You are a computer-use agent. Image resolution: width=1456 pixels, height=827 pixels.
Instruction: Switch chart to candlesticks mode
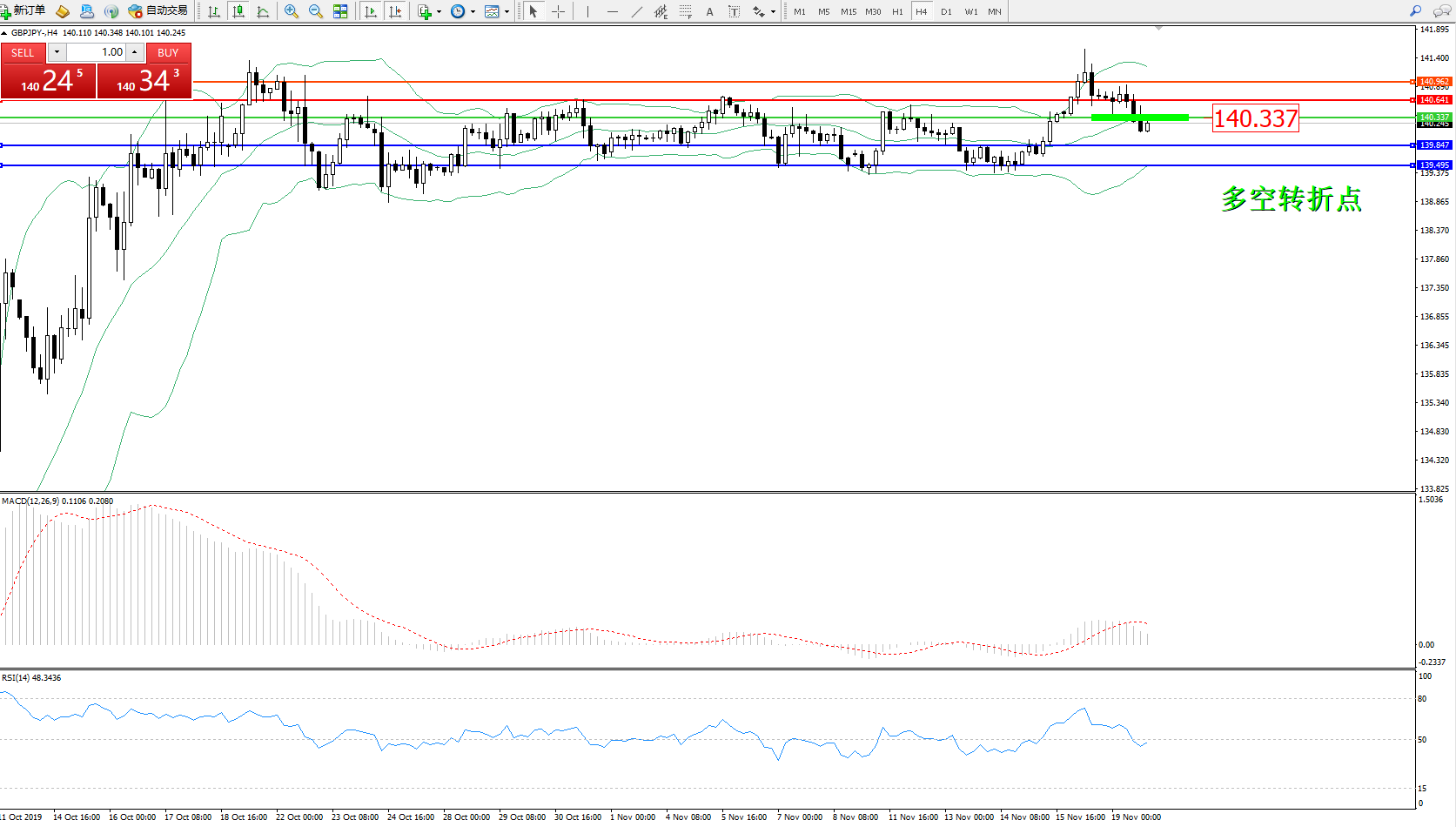pyautogui.click(x=238, y=11)
